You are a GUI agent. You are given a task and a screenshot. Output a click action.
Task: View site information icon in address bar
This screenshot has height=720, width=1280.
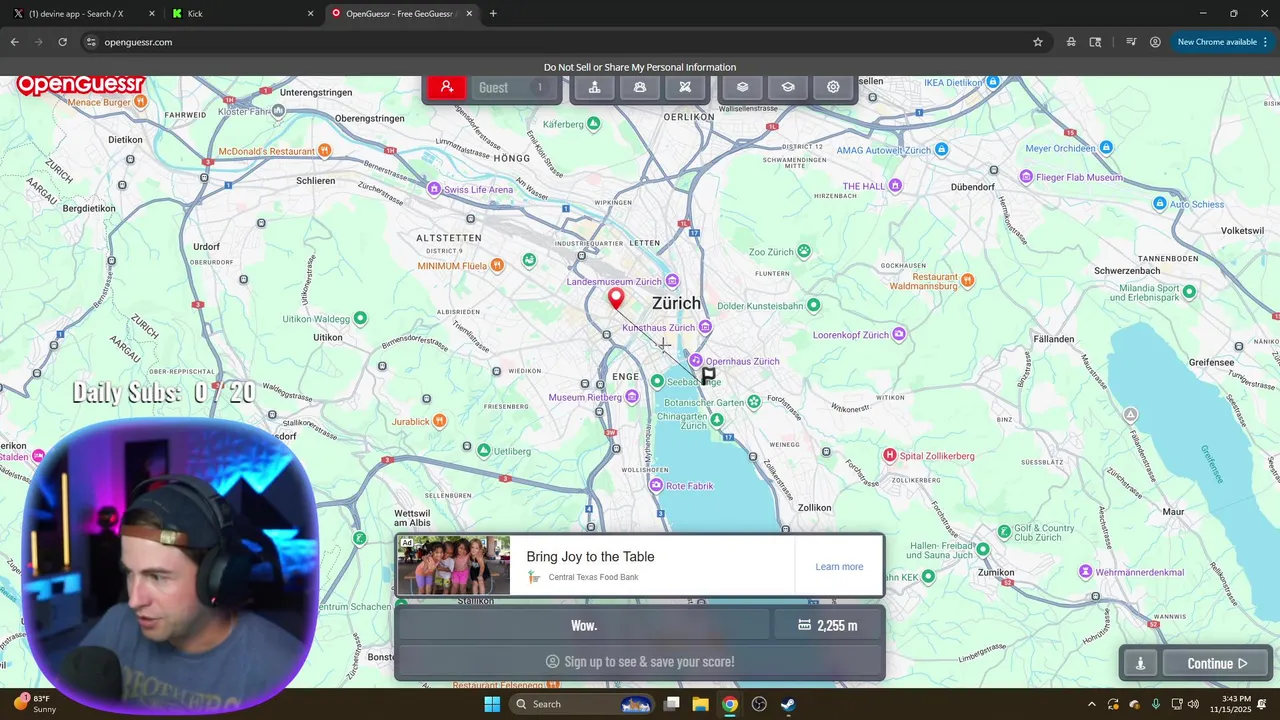(91, 42)
